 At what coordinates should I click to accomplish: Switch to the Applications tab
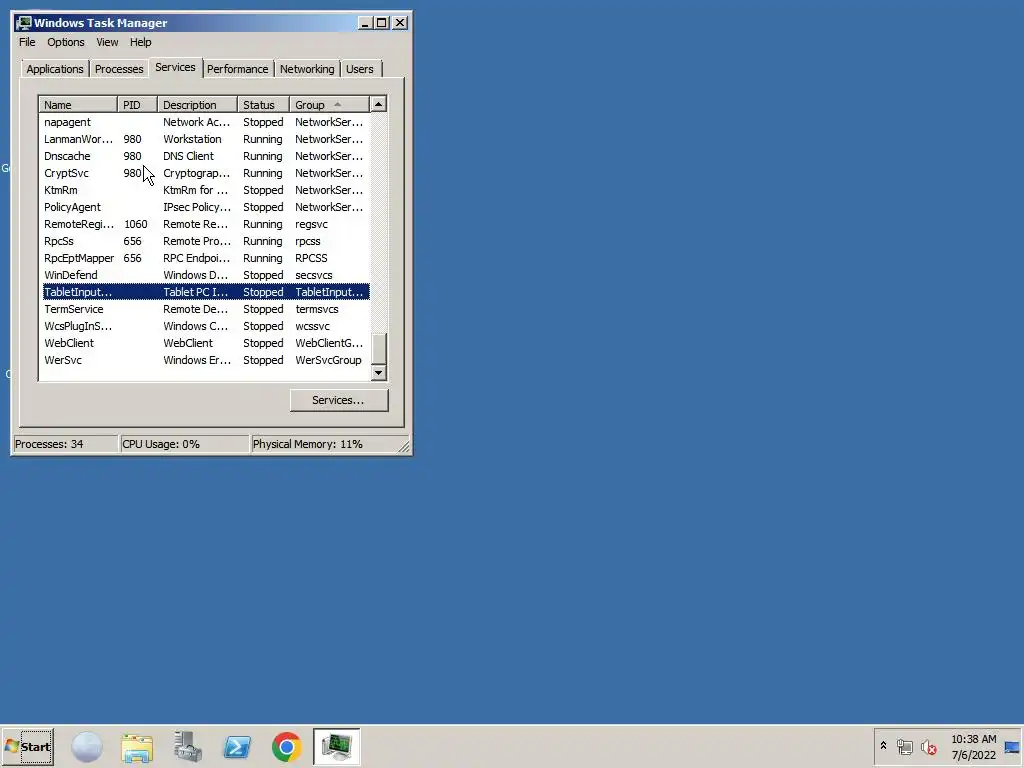(x=55, y=69)
